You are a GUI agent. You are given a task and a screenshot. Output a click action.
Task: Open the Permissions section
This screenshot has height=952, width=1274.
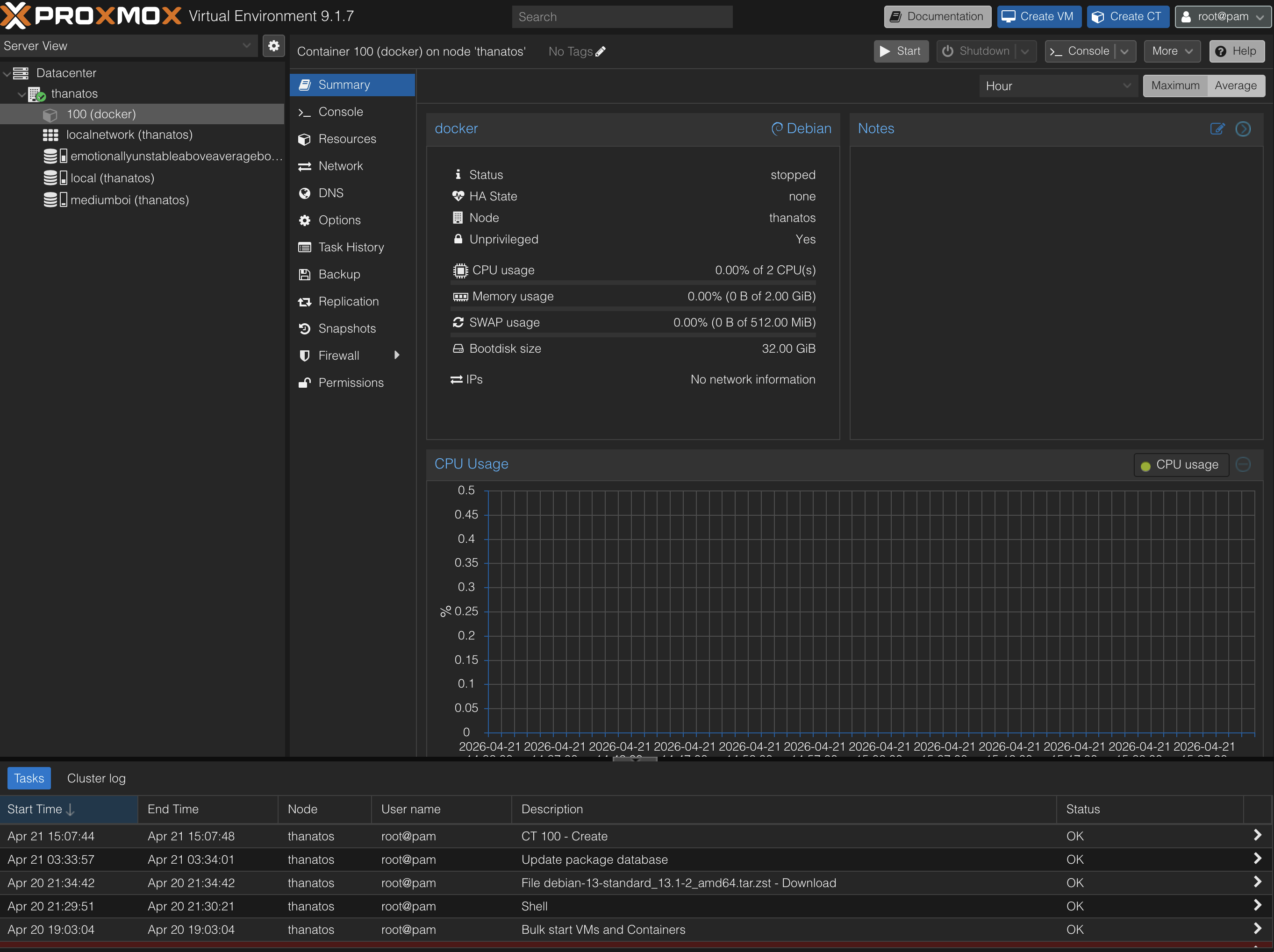(352, 383)
